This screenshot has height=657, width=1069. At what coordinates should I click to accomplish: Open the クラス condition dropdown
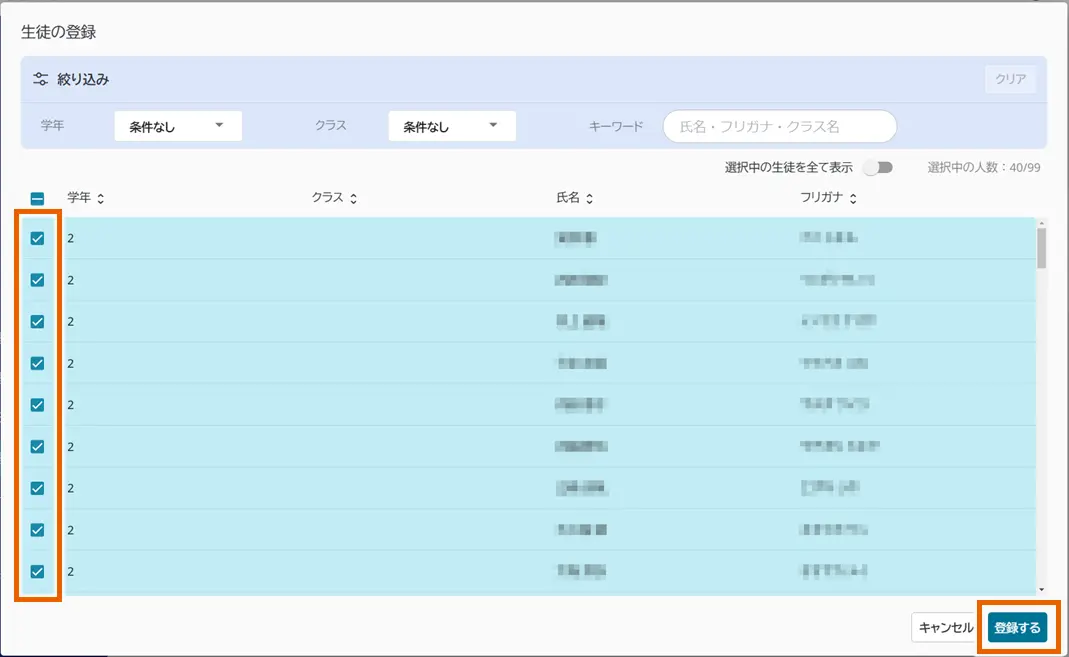451,126
